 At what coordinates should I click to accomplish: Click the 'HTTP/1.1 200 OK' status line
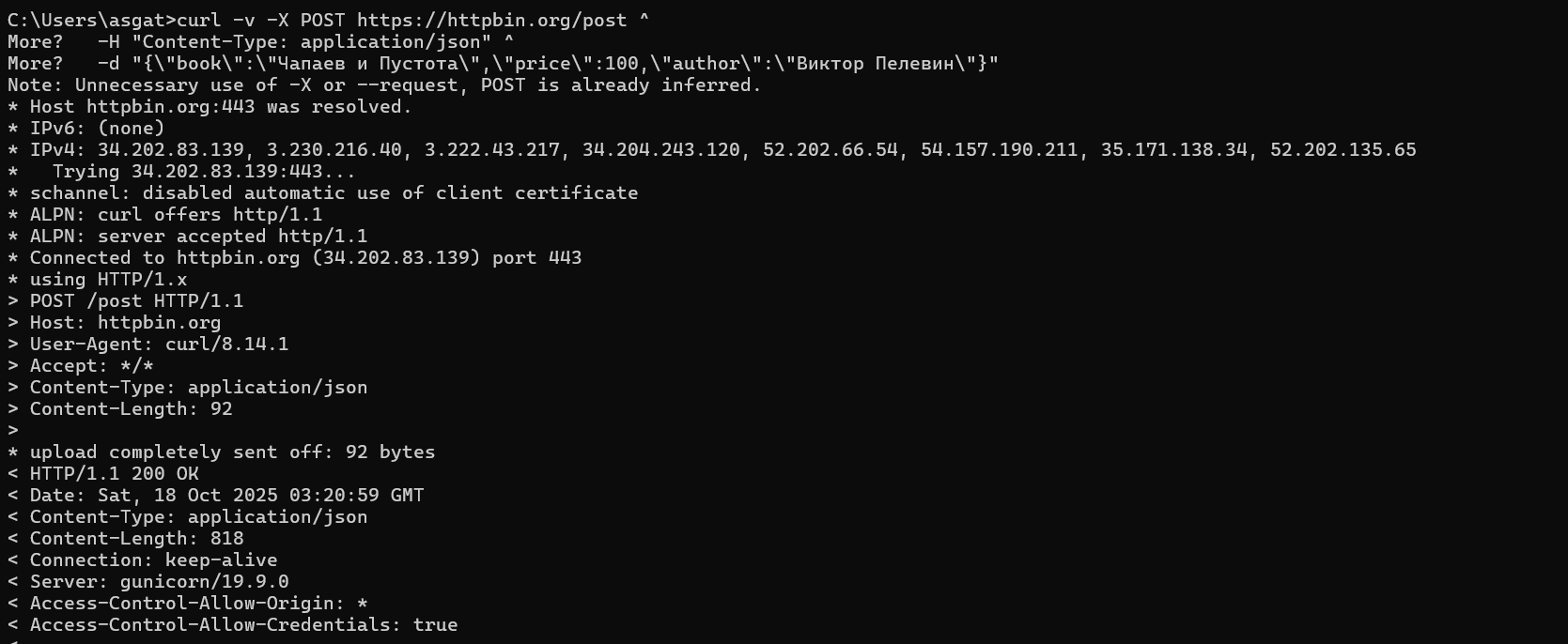click(x=114, y=473)
